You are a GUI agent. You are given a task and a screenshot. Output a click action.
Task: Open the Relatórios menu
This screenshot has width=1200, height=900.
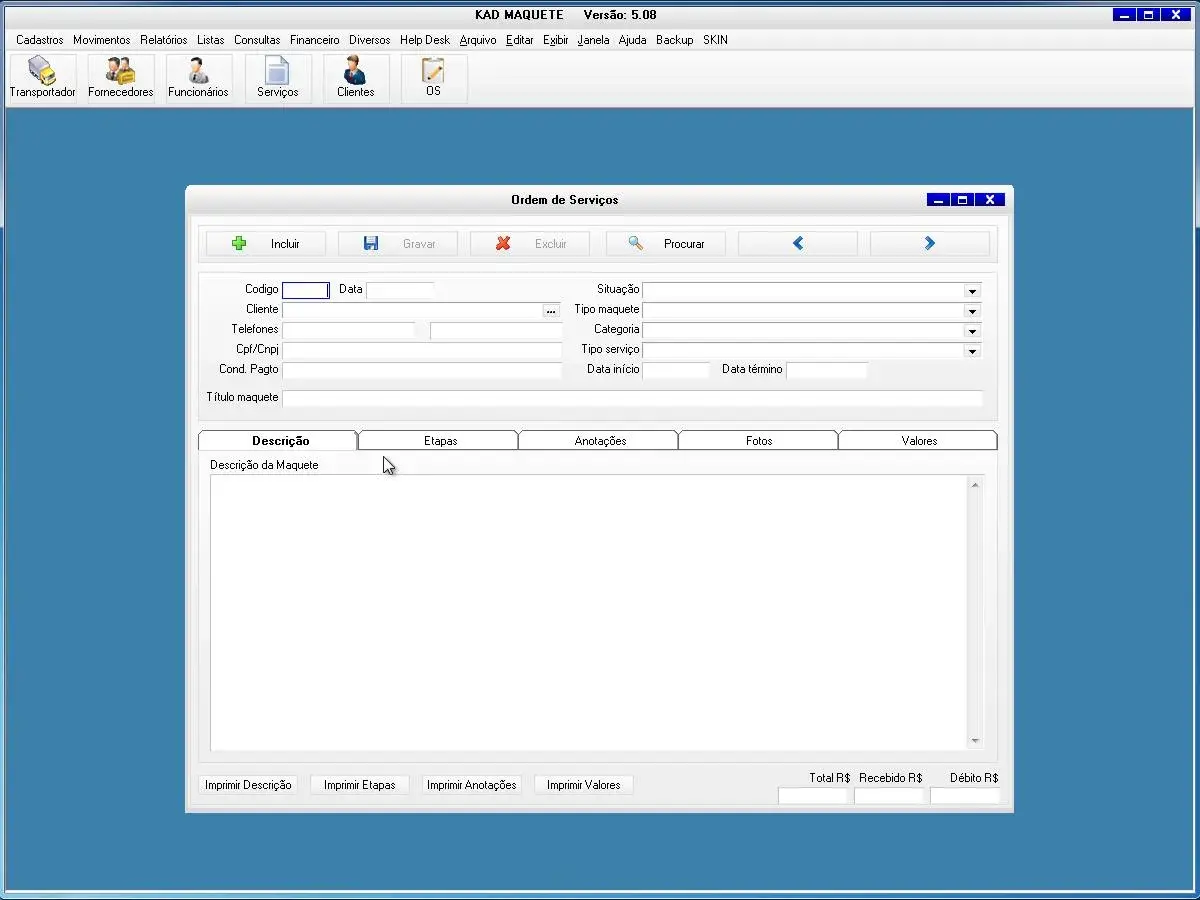164,40
